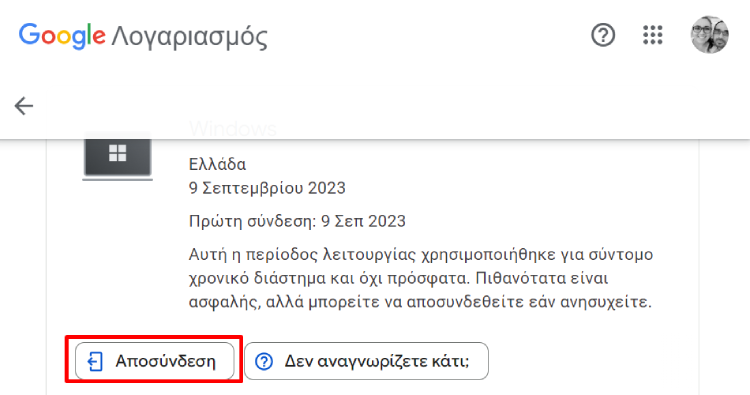Open the Help question mark icon in header
This screenshot has height=395, width=750.
point(603,35)
